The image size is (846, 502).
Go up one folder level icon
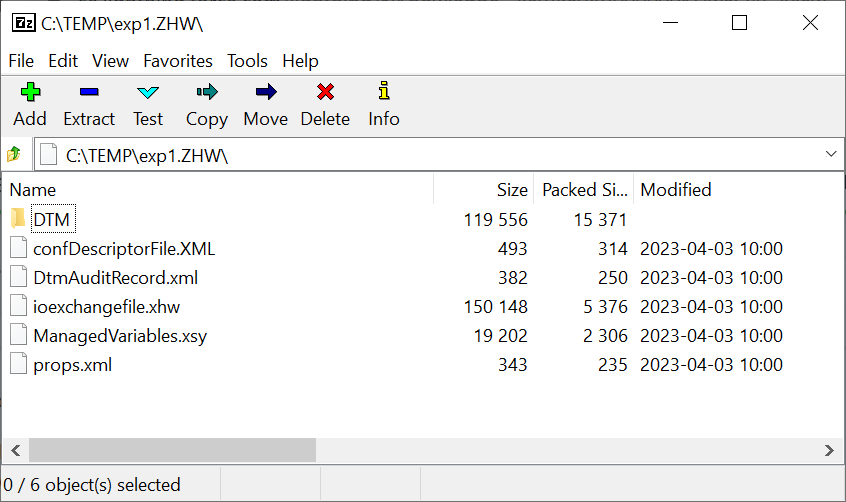[14, 154]
